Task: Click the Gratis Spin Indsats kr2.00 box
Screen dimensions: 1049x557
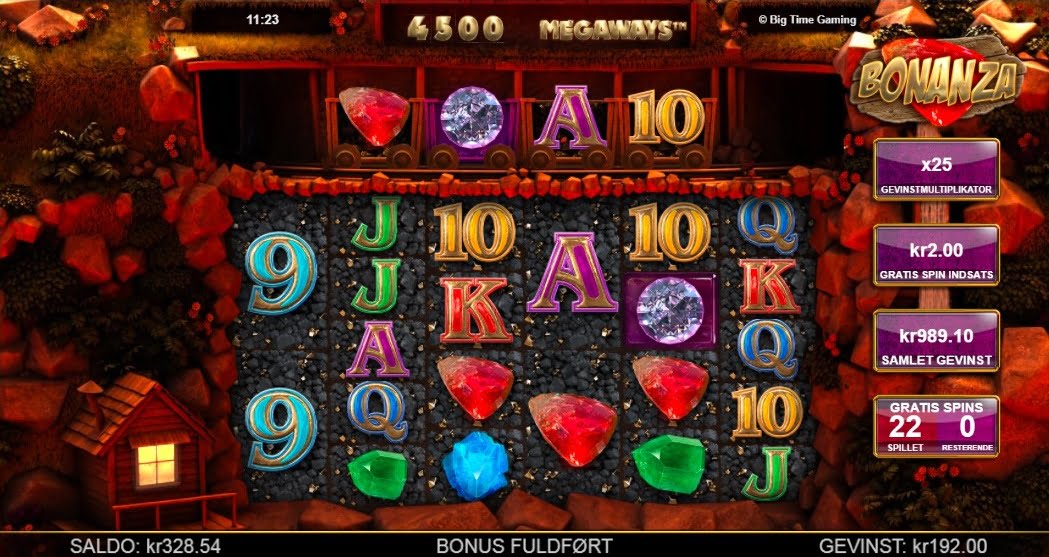Action: tap(936, 255)
